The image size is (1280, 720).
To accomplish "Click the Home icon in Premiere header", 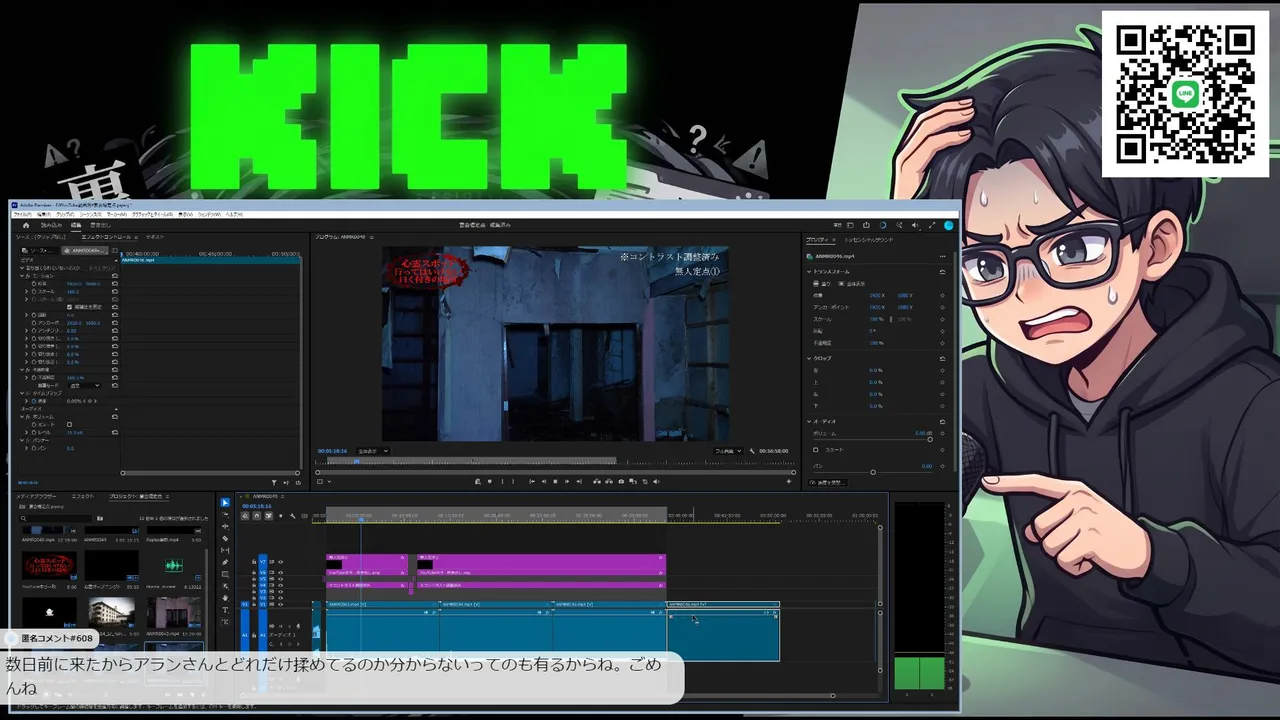I will (x=26, y=225).
